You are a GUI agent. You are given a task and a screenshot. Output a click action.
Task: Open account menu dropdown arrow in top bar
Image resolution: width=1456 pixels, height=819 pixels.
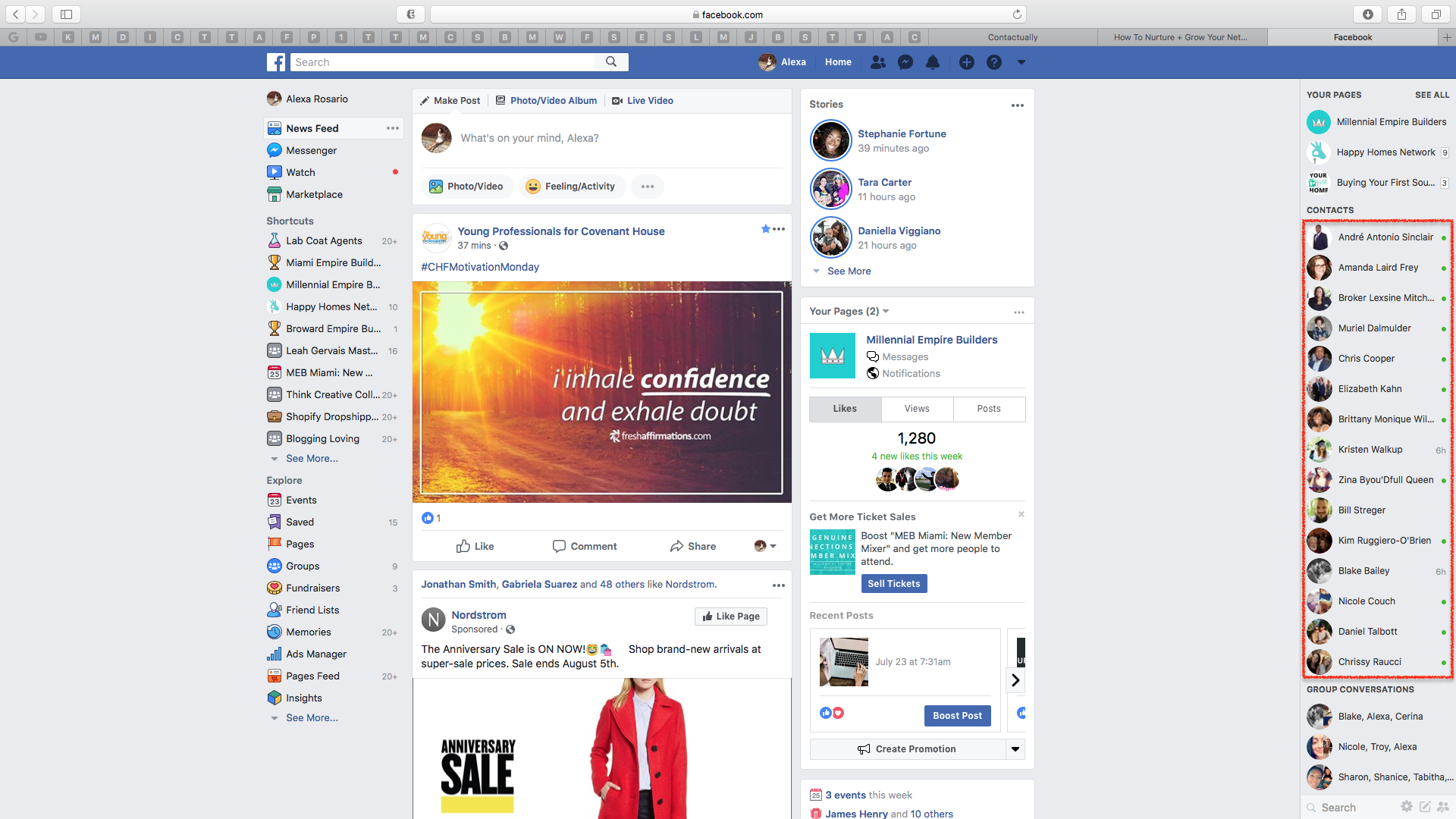(1021, 62)
